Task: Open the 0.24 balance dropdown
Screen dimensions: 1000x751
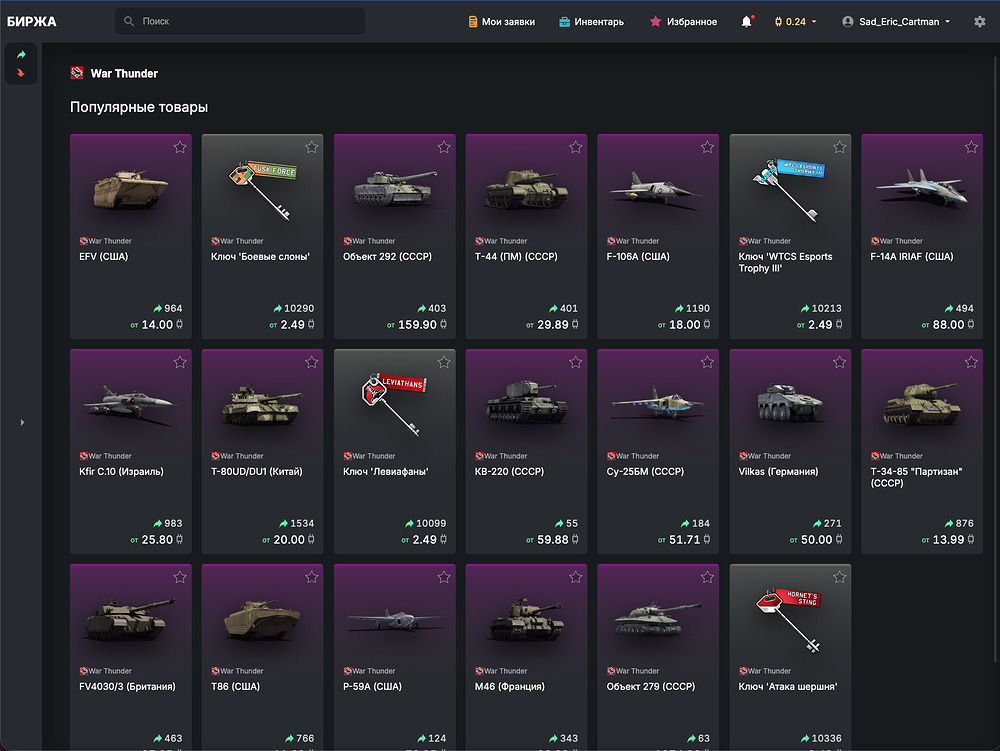Action: click(x=795, y=22)
